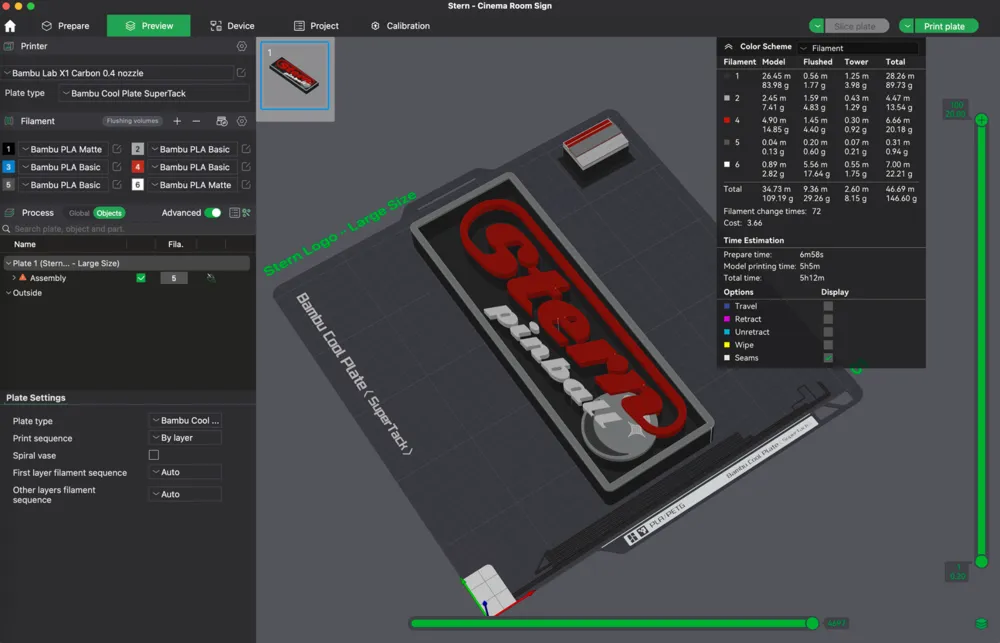Click the process settings search icon
Image resolution: width=1000 pixels, height=643 pixels.
coord(6,229)
